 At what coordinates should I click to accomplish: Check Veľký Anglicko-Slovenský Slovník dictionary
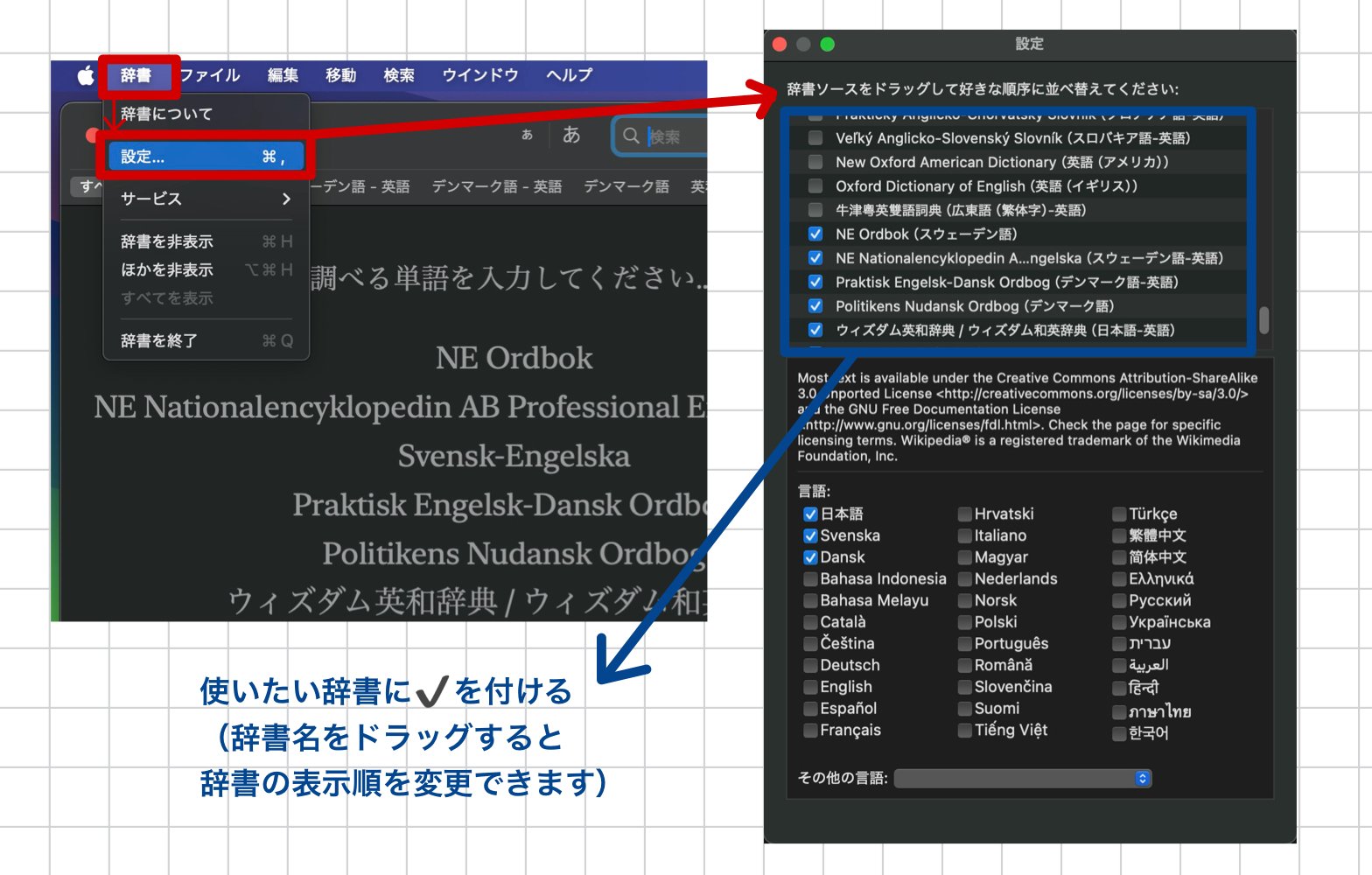[815, 138]
